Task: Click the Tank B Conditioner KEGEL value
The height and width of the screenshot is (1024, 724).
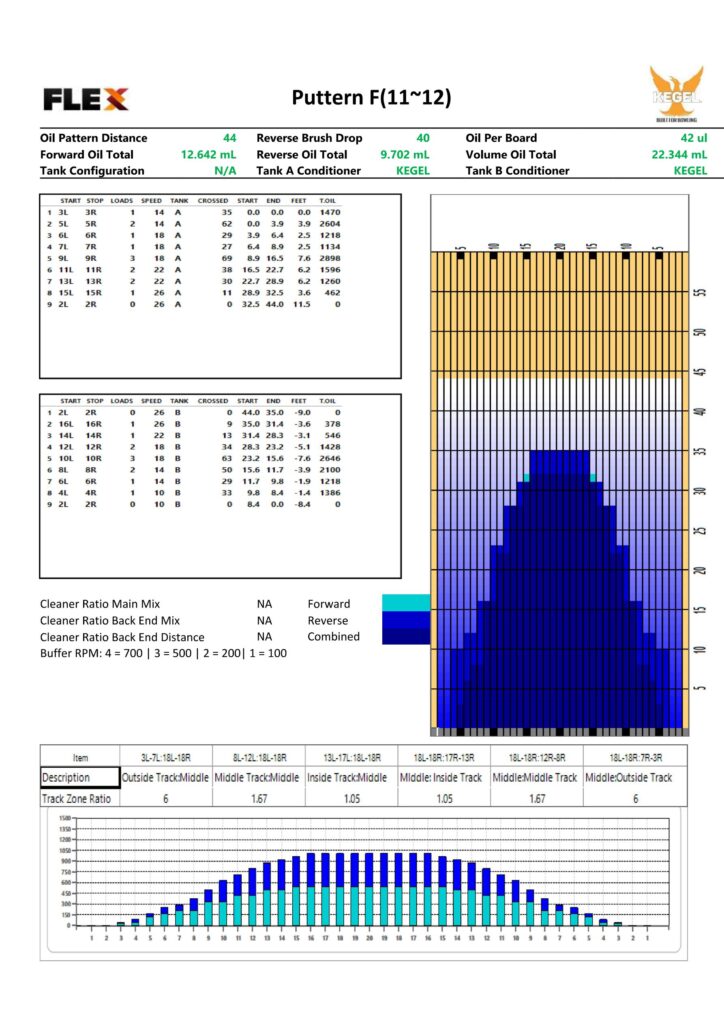Action: click(690, 170)
